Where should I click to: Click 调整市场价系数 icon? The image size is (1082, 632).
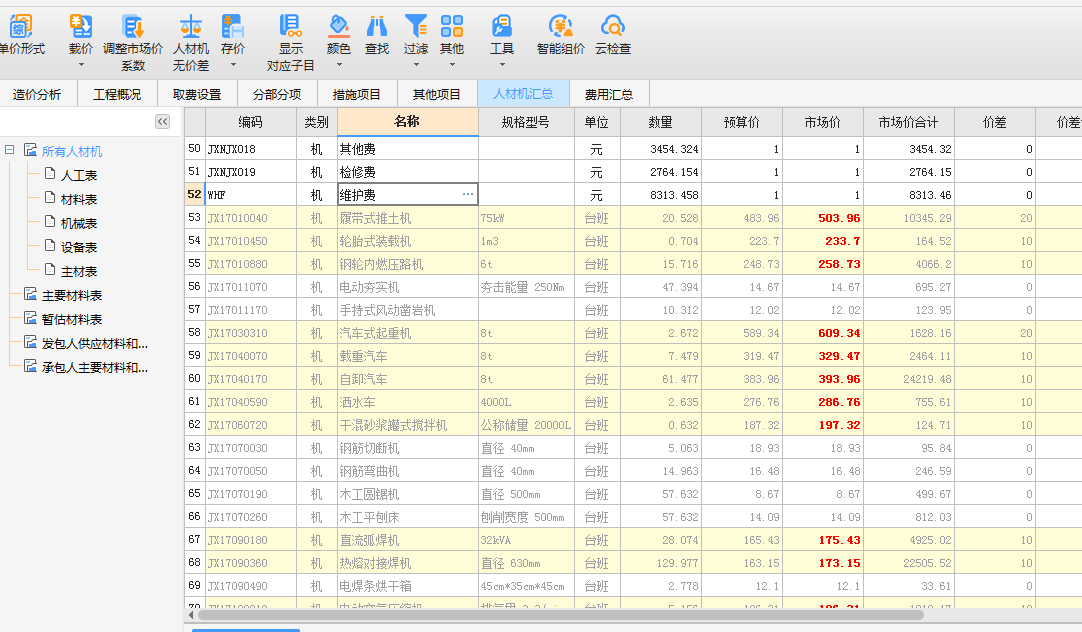coord(133,27)
